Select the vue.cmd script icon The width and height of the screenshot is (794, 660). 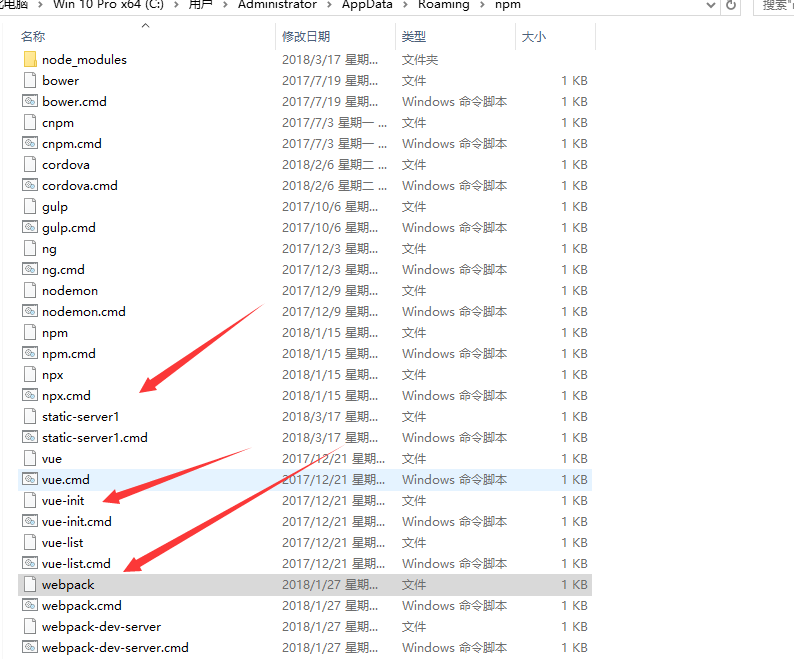point(30,480)
